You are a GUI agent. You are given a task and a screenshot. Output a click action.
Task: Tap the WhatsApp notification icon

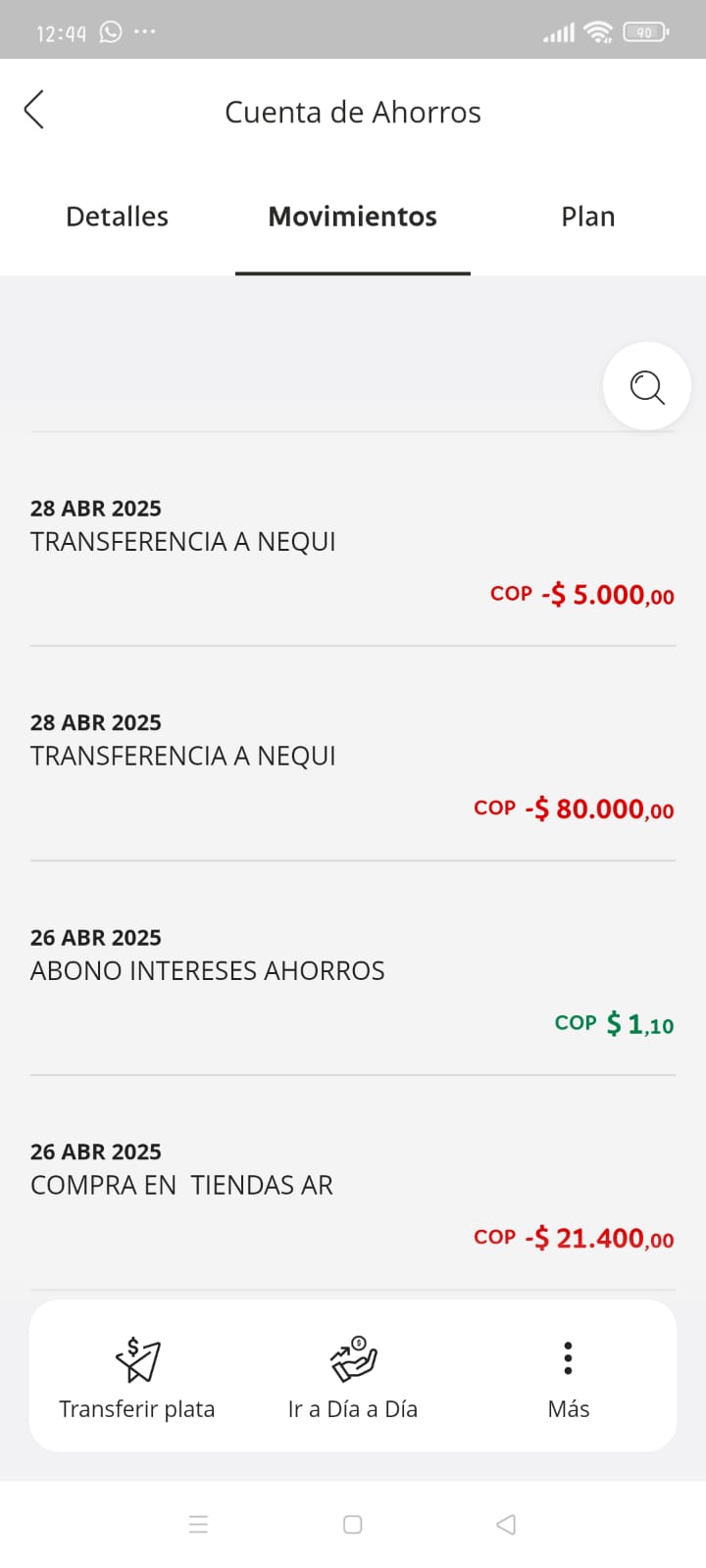click(x=111, y=32)
